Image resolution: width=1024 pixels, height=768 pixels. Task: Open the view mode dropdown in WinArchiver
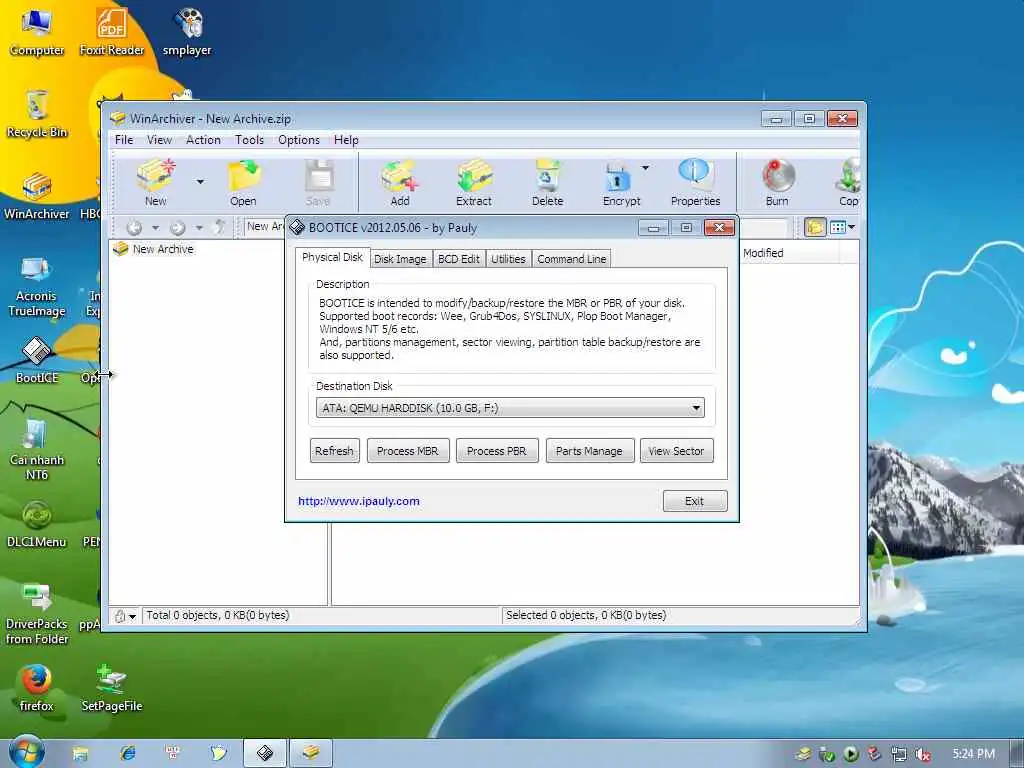[x=852, y=227]
